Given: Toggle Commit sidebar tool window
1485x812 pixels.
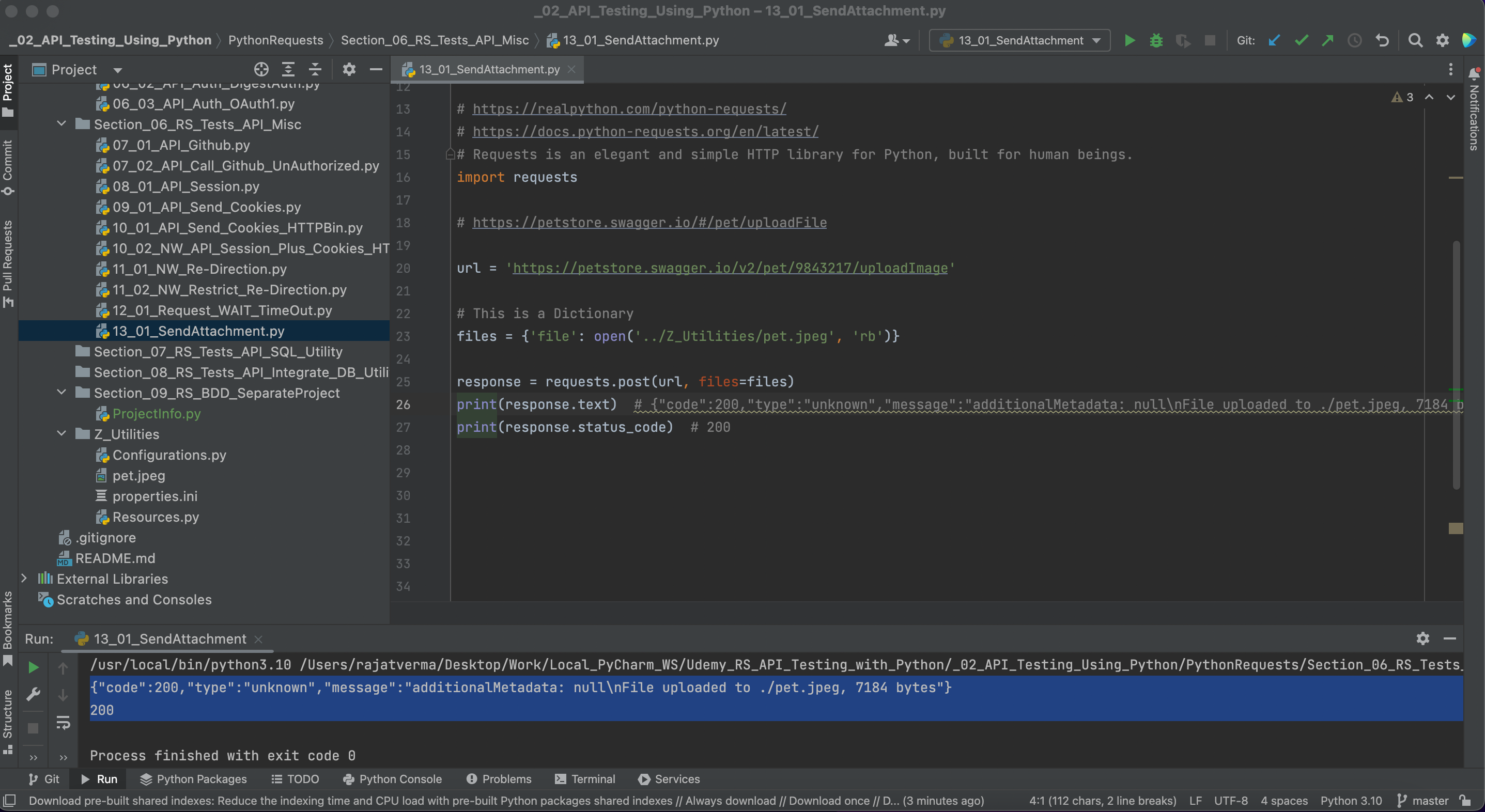Looking at the screenshot, I should pyautogui.click(x=8, y=167).
